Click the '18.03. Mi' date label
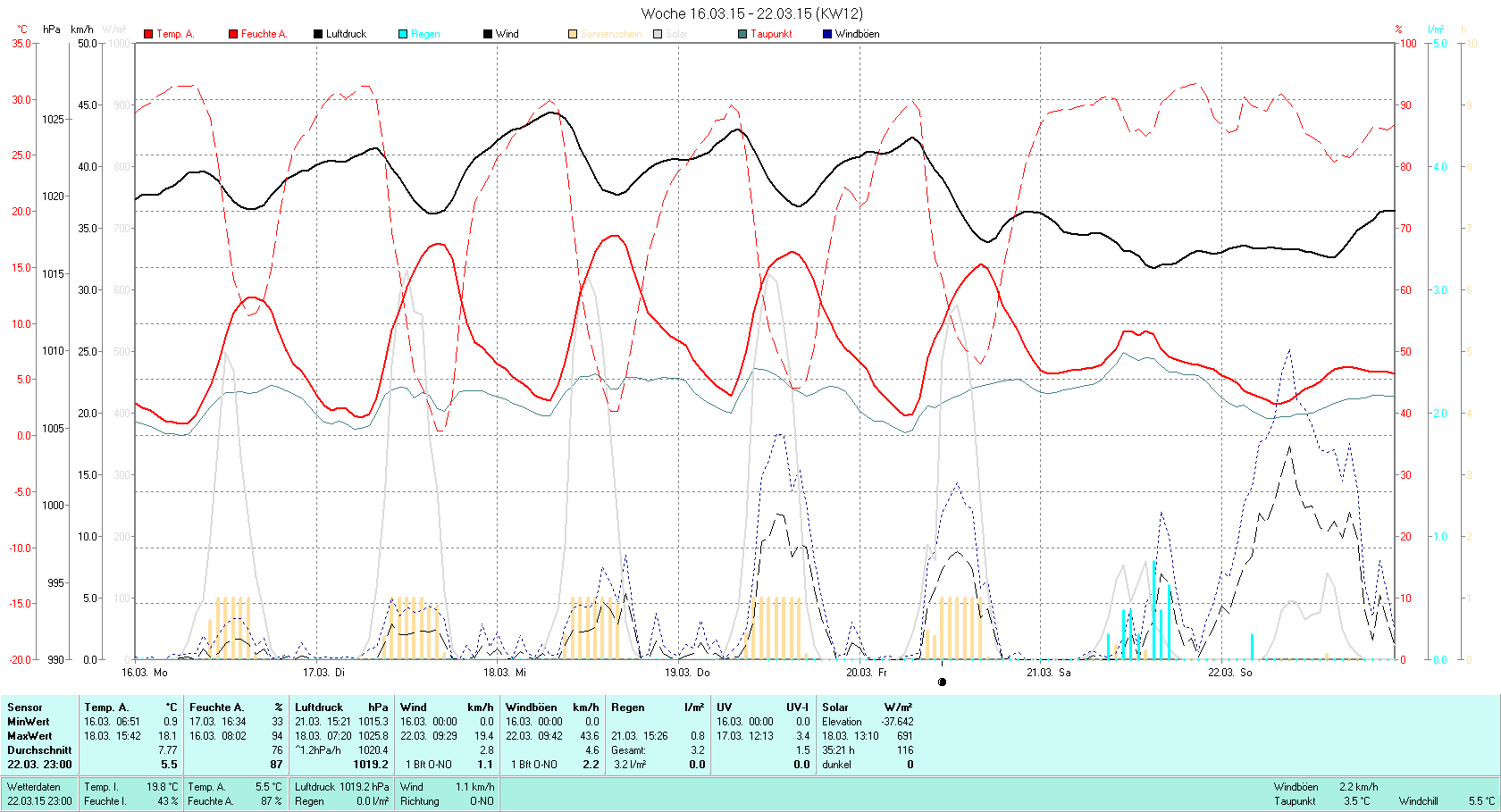This screenshot has height=812, width=1501. (x=505, y=673)
